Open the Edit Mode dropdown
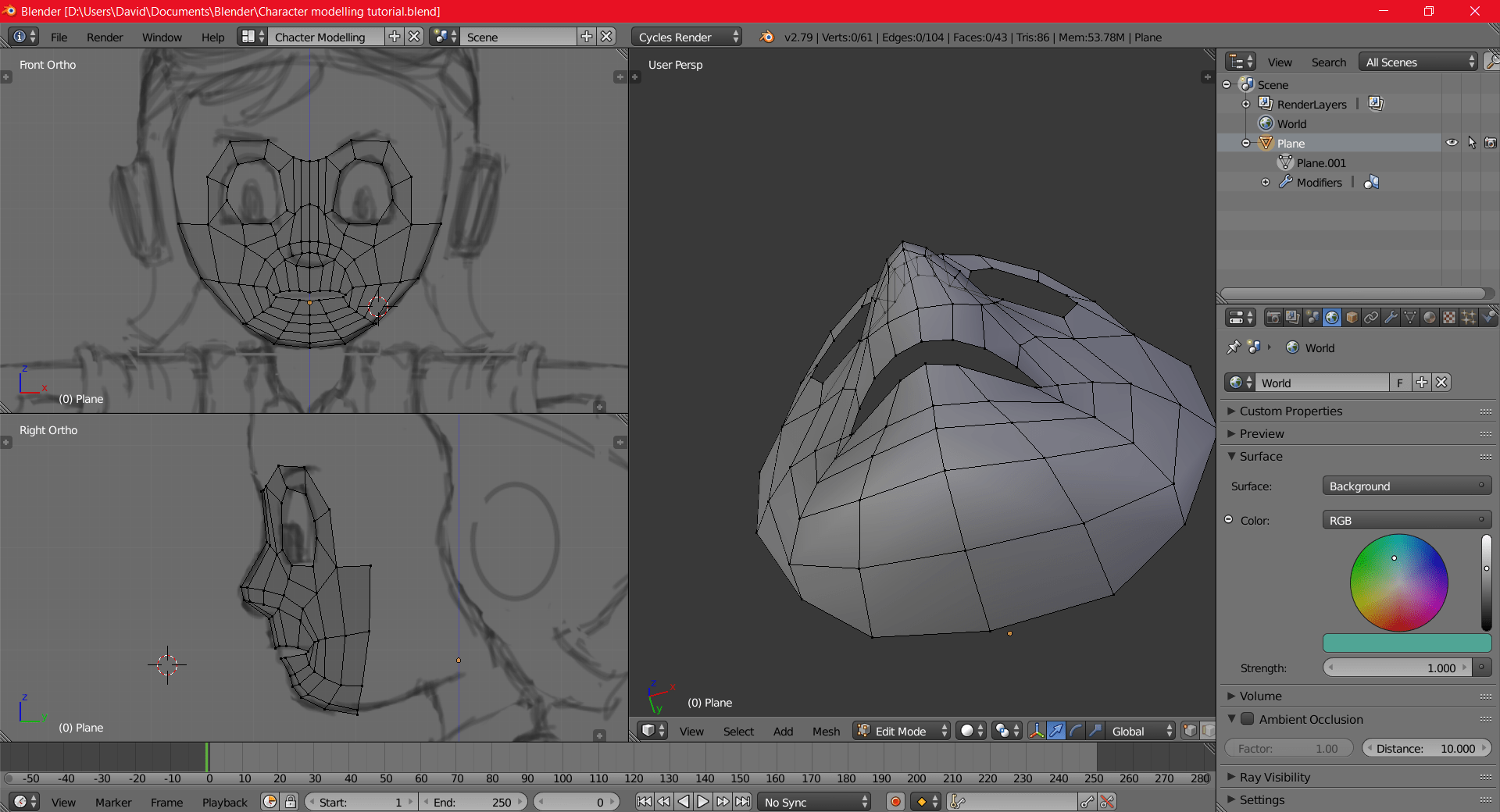Viewport: 1500px width, 812px height. pyautogui.click(x=900, y=731)
